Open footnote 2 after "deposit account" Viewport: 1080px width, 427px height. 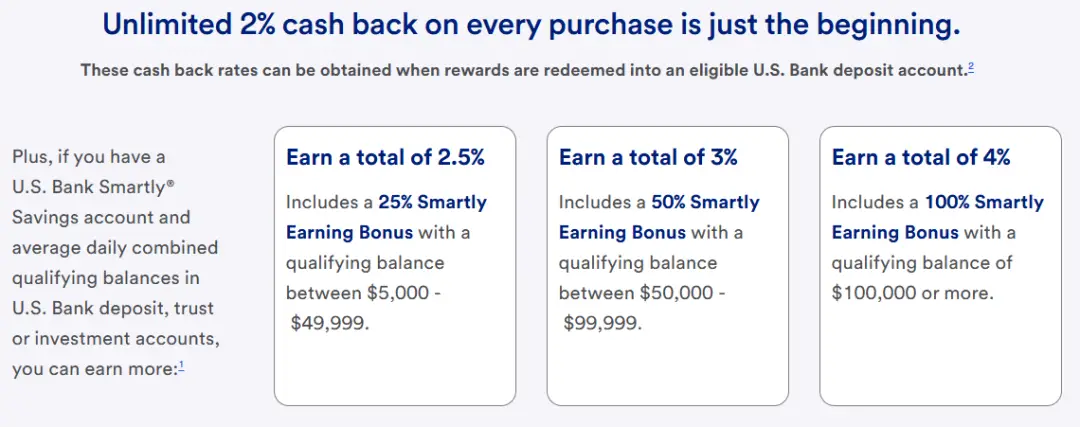970,68
